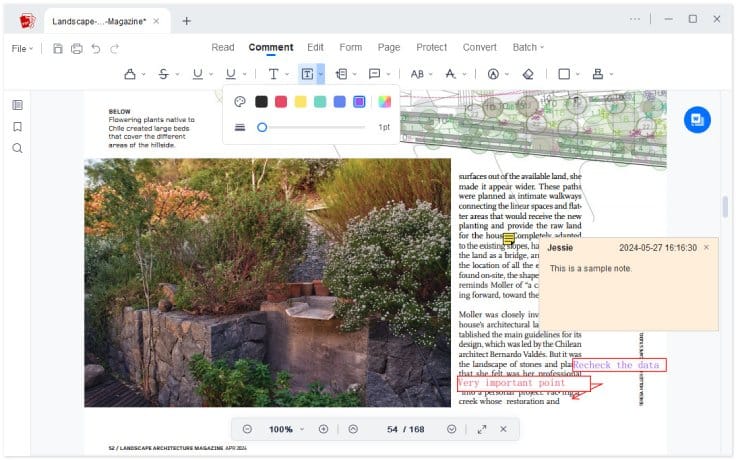
Task: Choose the red color swatch
Action: click(281, 101)
